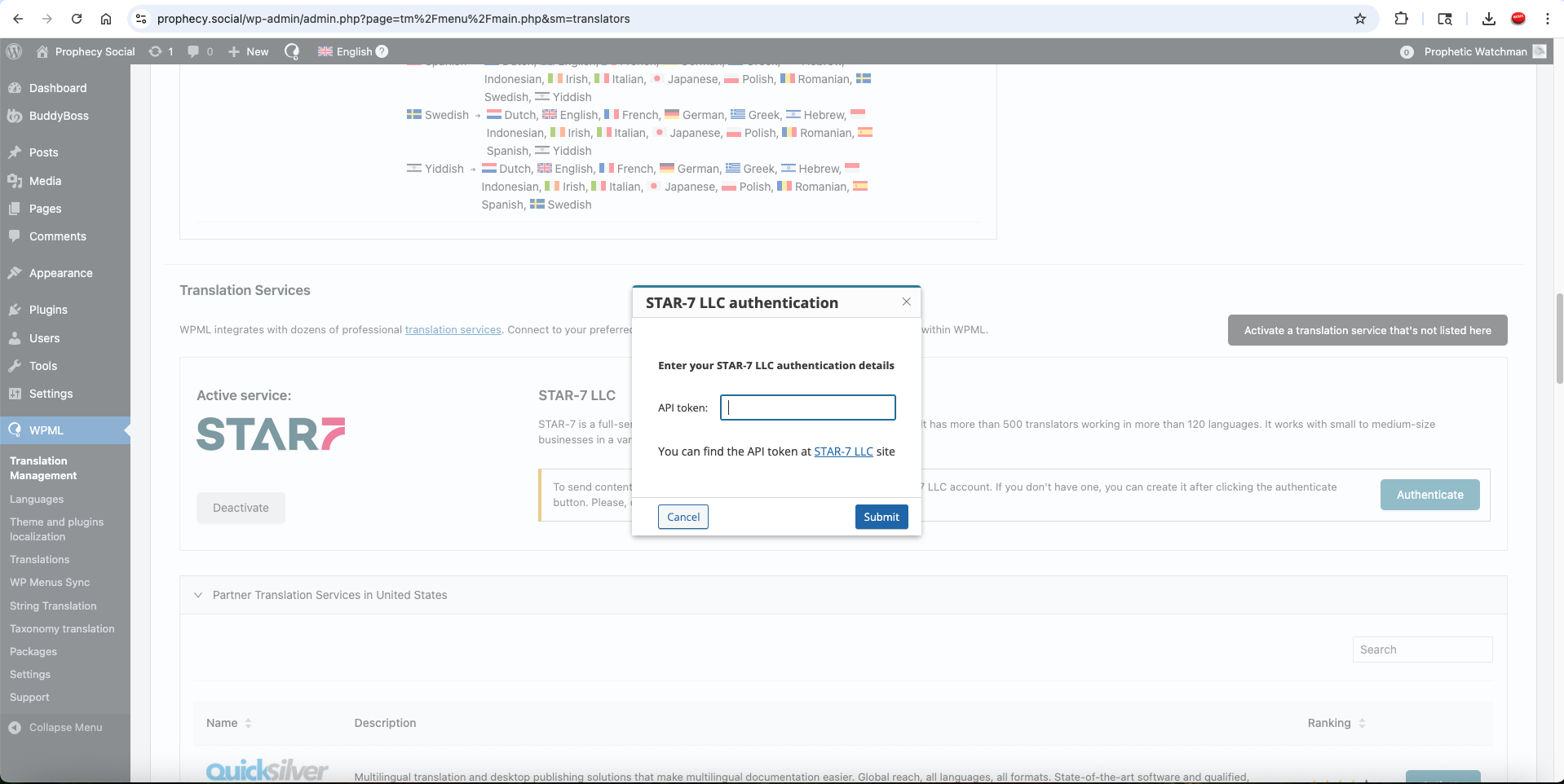Viewport: 1564px width, 784px height.
Task: Open the New content menu
Action: [x=249, y=51]
